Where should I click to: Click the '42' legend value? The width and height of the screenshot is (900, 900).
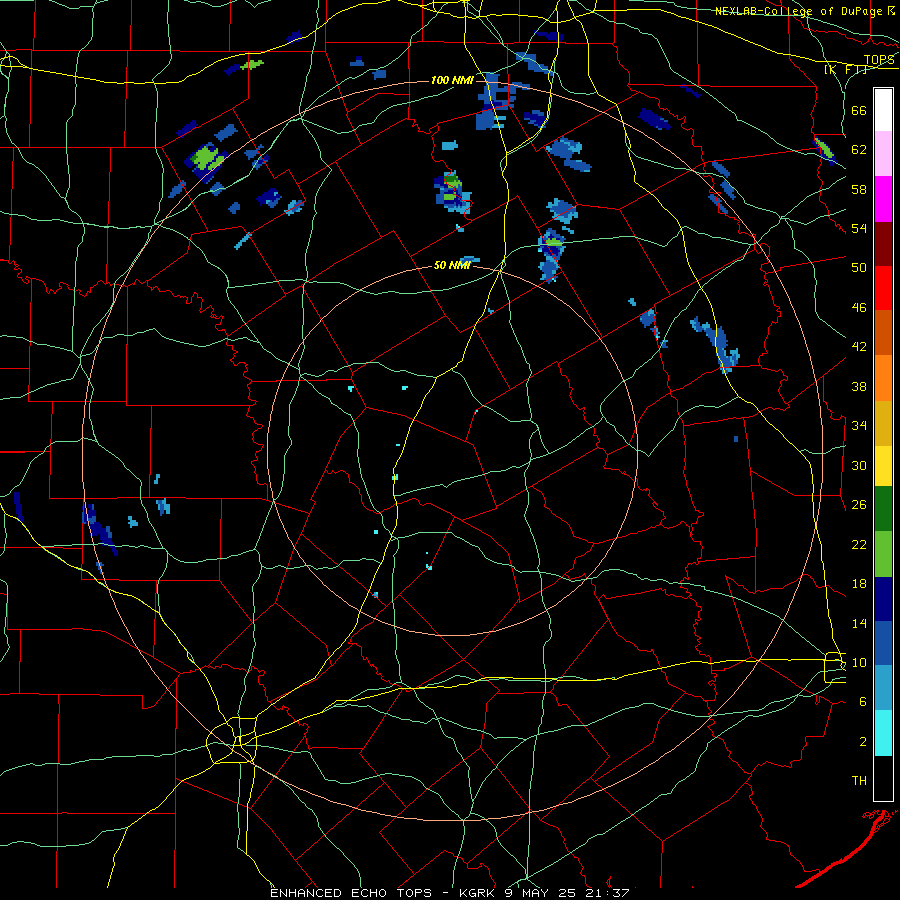859,346
